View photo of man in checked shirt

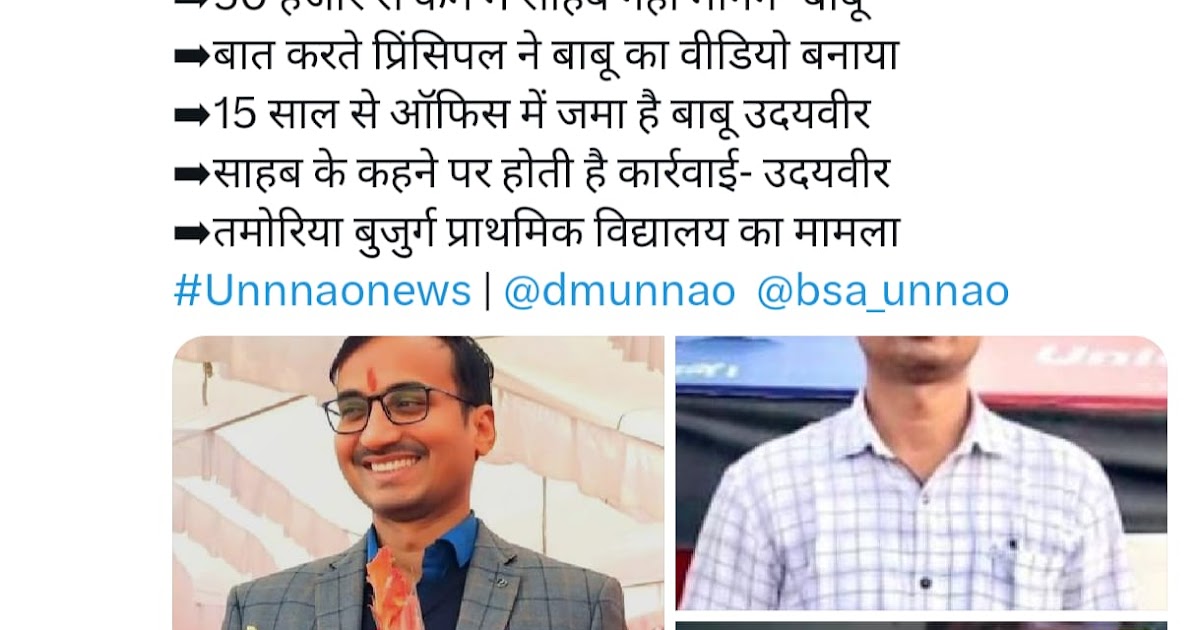pyautogui.click(x=921, y=473)
